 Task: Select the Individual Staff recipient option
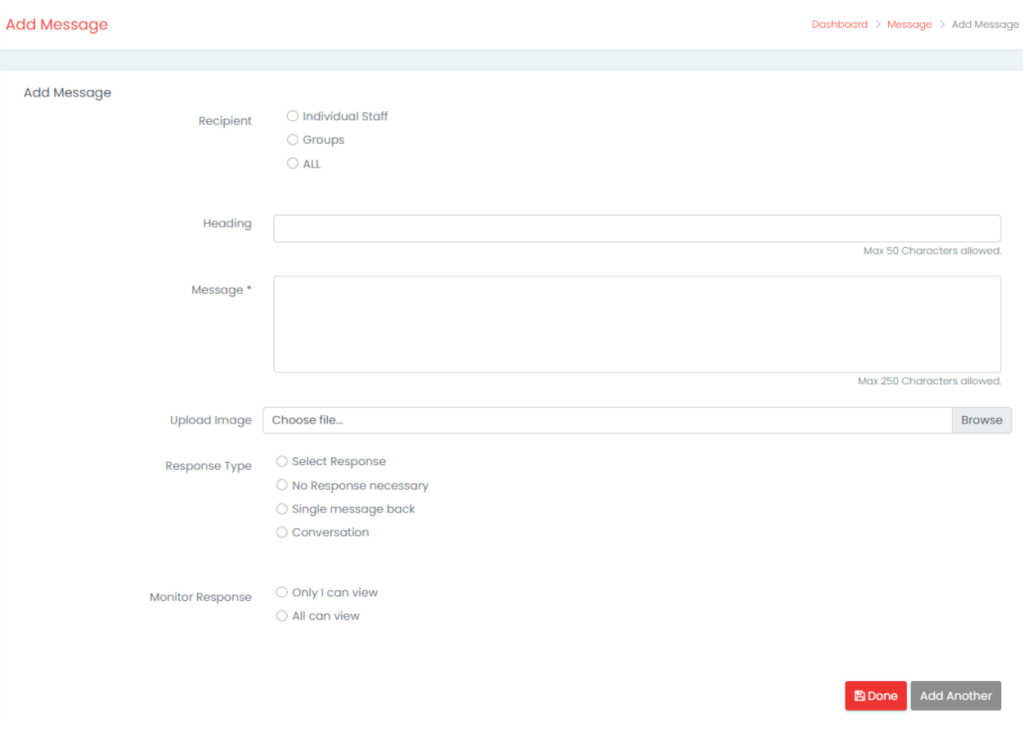tap(293, 116)
